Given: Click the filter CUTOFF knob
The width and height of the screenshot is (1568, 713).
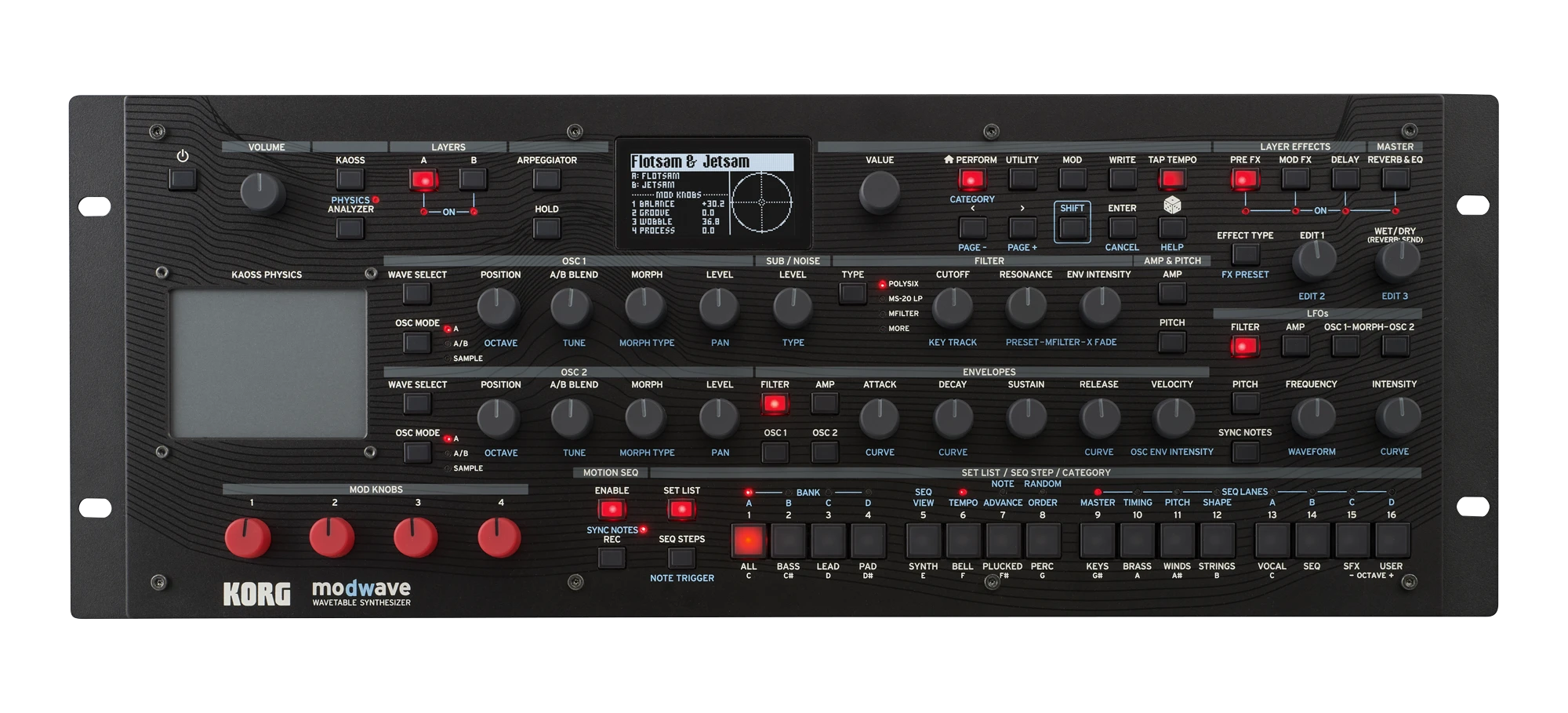Looking at the screenshot, I should coord(953,307).
